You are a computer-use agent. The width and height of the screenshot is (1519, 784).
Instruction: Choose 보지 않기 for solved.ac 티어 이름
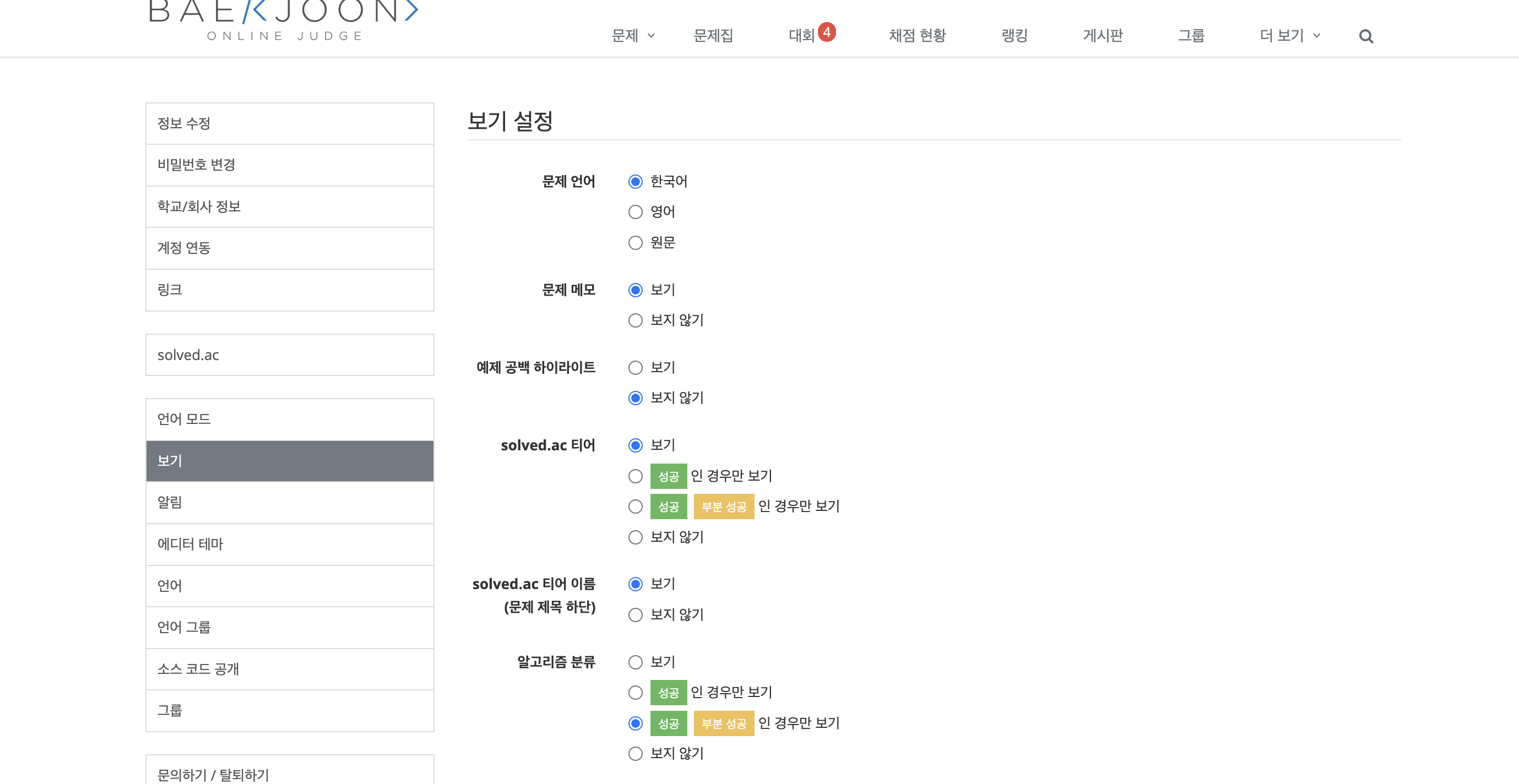coord(635,615)
